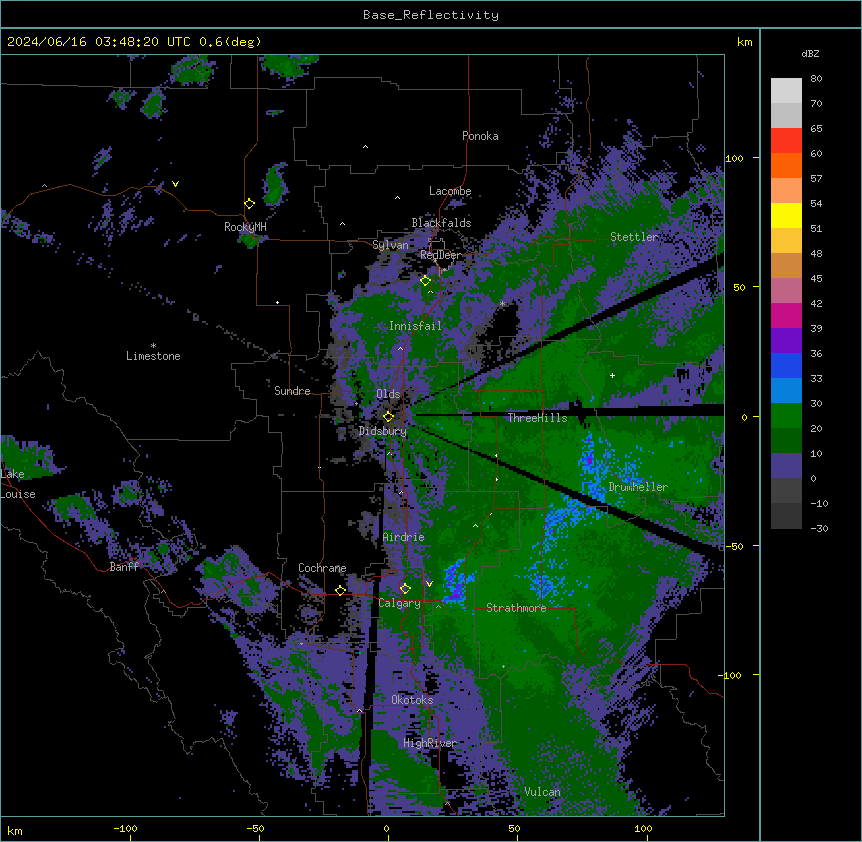Click the yellow V marker northwest of RockyMH
This screenshot has height=842, width=862.
[175, 184]
